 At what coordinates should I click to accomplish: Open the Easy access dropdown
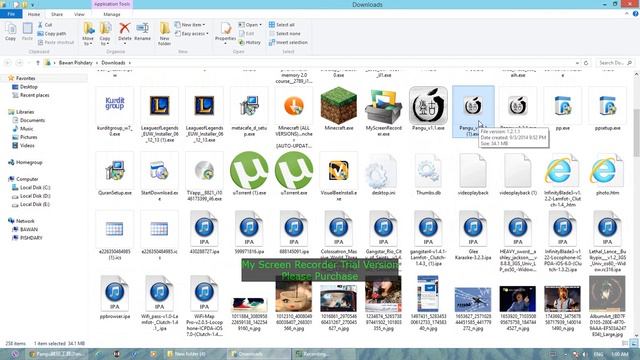(192, 33)
